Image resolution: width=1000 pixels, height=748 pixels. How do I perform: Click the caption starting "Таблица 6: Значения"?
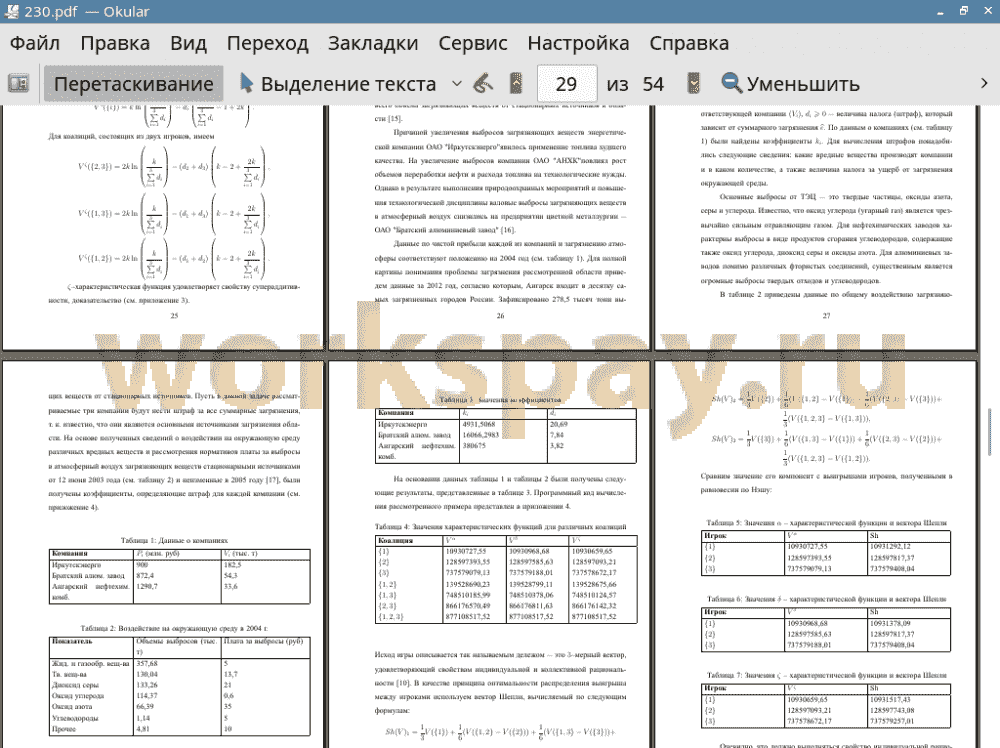click(826, 599)
